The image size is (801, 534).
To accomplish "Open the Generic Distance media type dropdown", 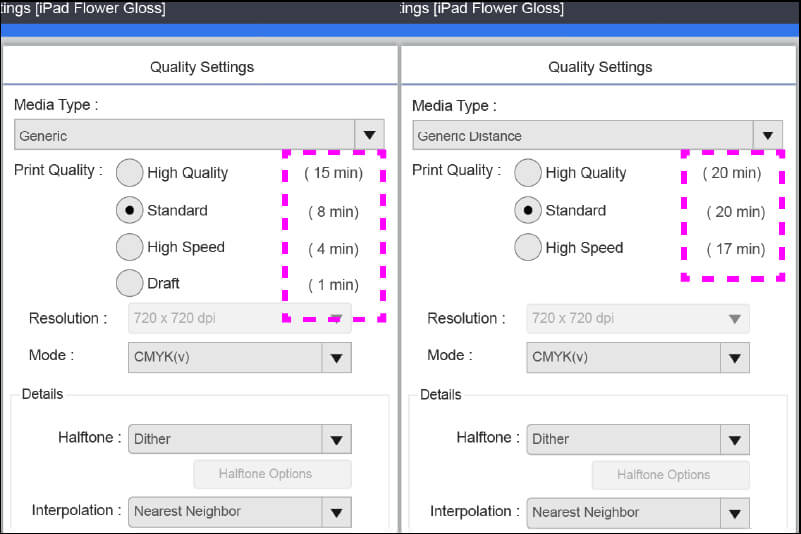I will [768, 135].
